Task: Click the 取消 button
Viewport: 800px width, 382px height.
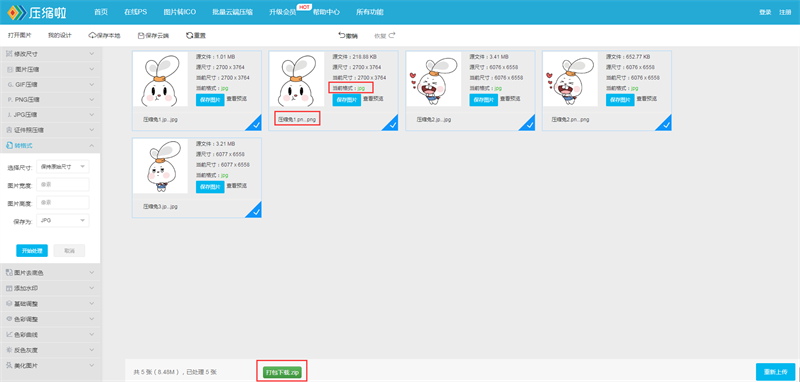Action: point(69,250)
